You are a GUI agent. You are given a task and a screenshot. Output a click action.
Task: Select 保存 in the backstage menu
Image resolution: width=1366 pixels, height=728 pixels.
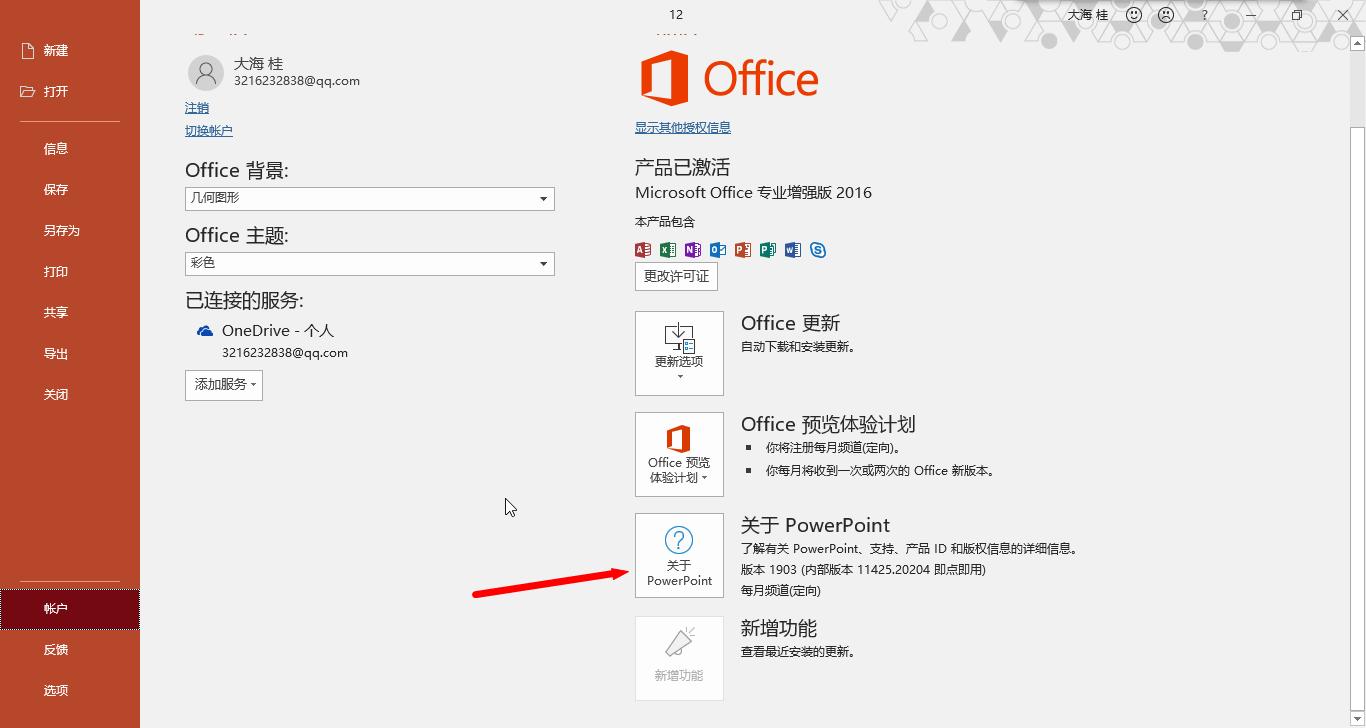56,190
